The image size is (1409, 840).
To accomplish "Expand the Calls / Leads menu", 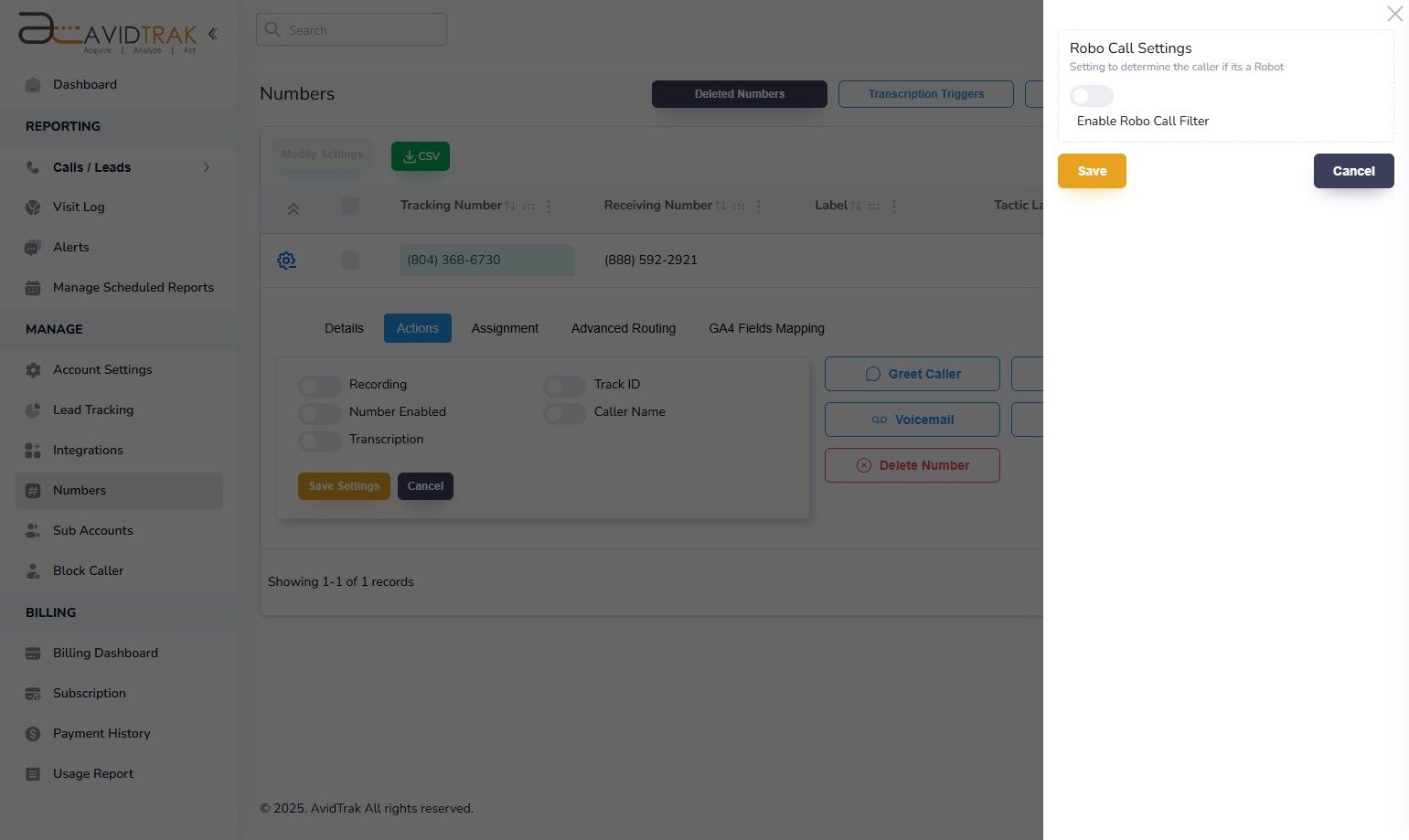I will 207,167.
